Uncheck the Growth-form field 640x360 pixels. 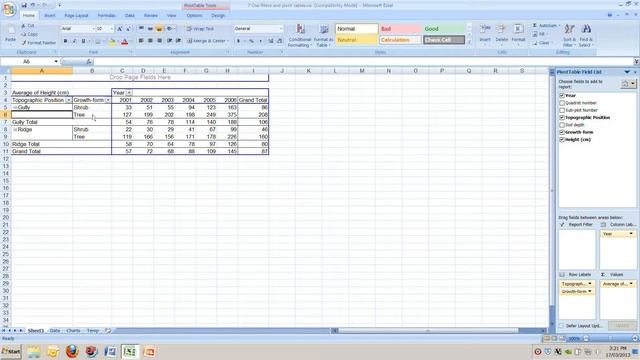pyautogui.click(x=562, y=132)
